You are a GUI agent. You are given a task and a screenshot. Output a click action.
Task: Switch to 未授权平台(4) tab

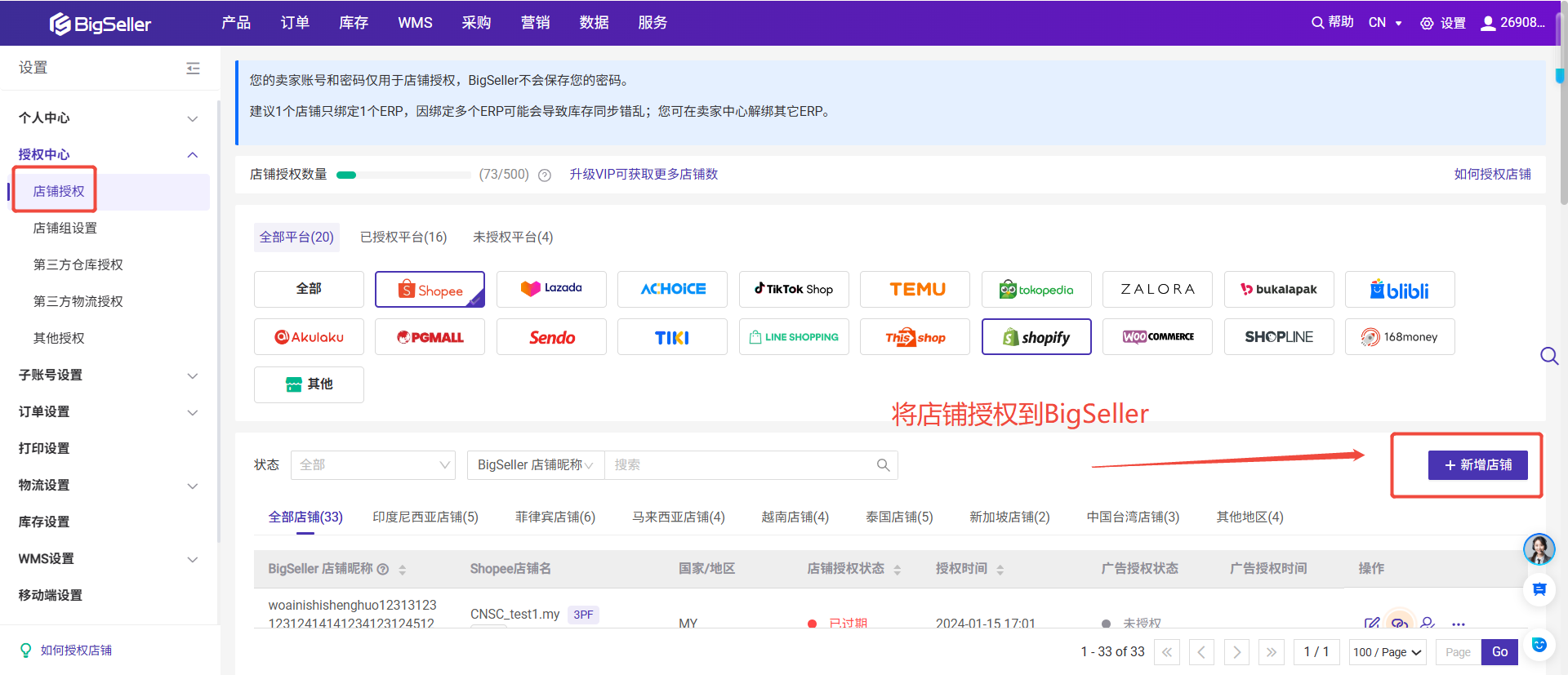tap(513, 238)
